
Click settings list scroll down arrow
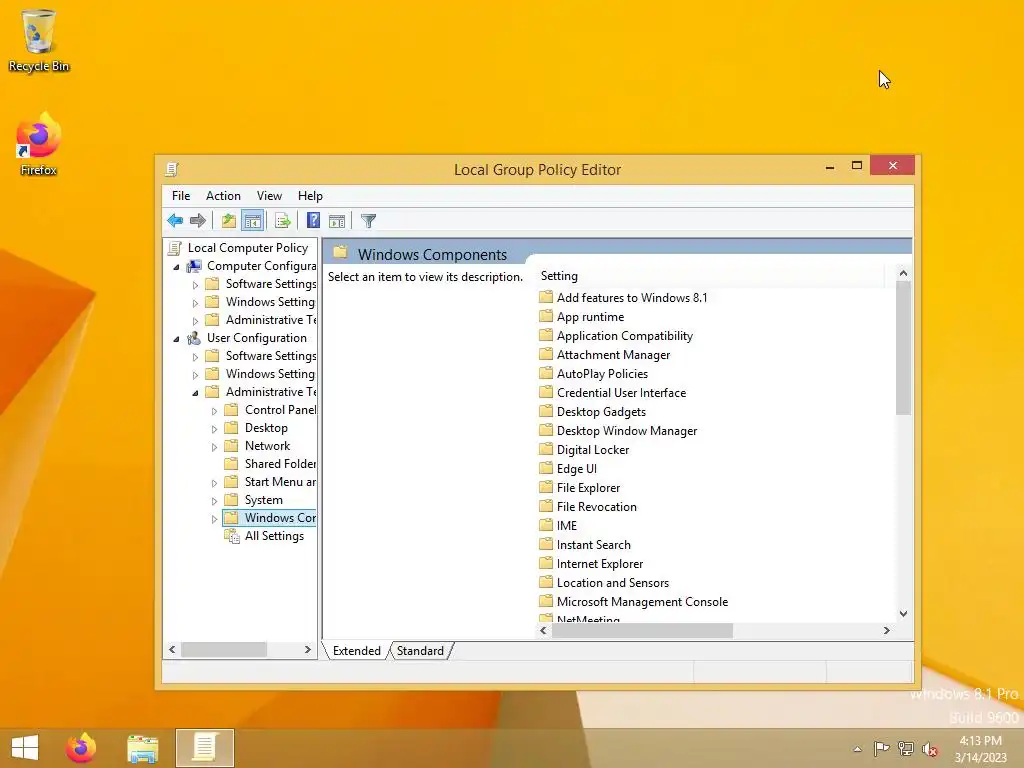[x=903, y=613]
